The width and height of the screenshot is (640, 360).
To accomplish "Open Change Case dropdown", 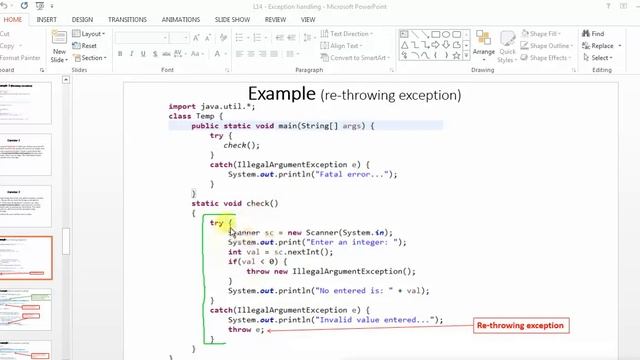I will point(197,53).
